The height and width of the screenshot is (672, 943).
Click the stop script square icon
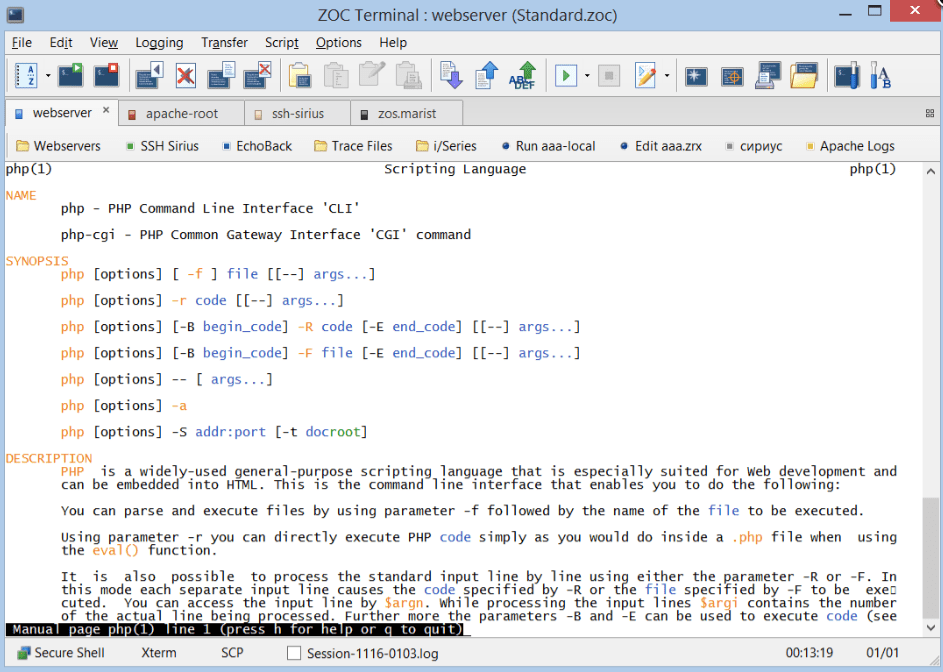(x=609, y=76)
